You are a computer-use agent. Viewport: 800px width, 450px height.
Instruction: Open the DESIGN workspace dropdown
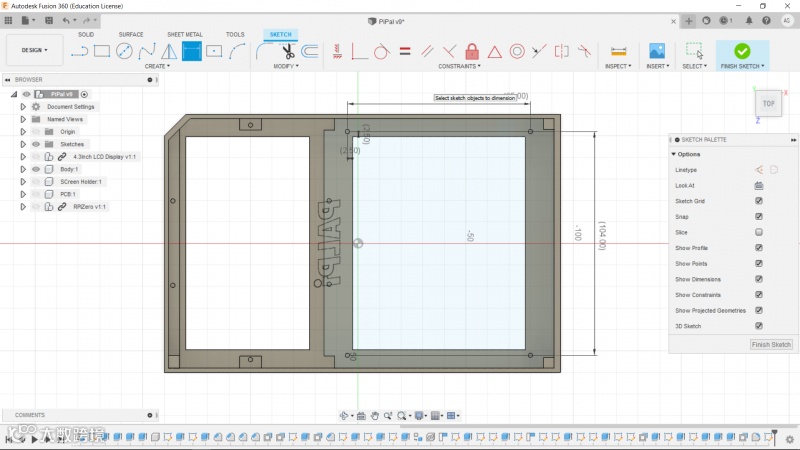[x=34, y=50]
